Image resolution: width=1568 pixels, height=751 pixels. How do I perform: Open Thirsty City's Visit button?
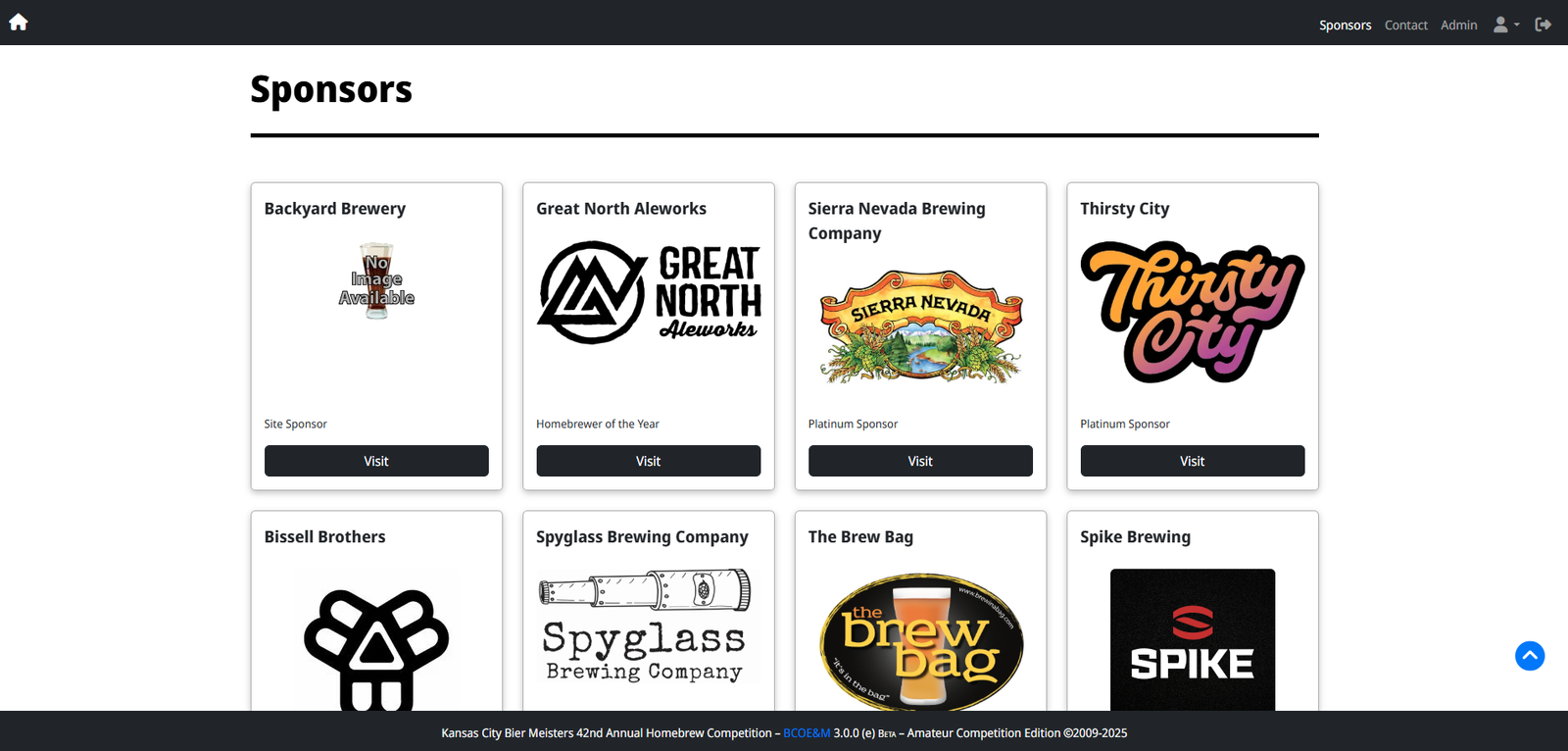pyautogui.click(x=1192, y=461)
